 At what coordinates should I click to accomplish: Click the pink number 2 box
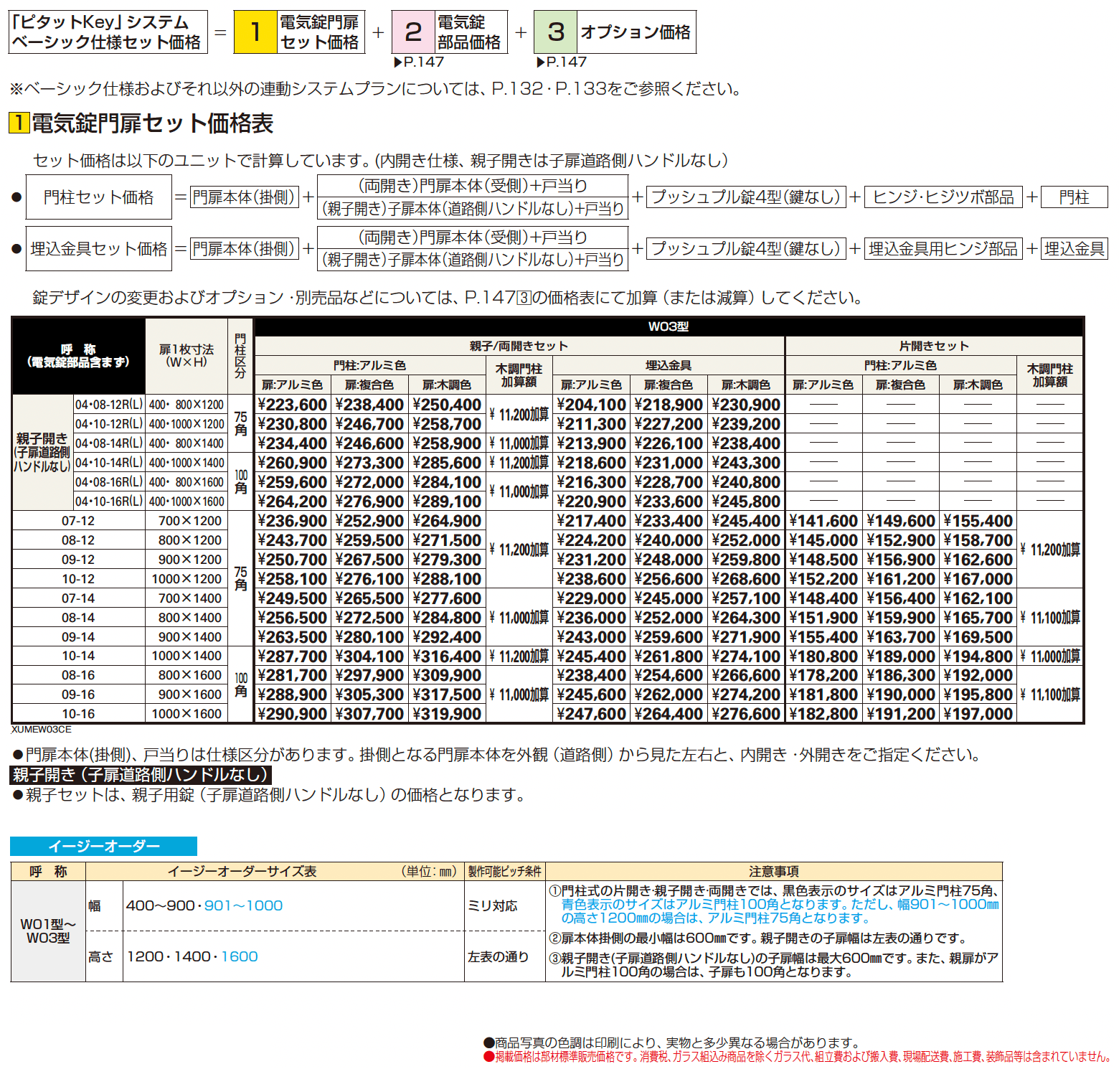pyautogui.click(x=413, y=32)
